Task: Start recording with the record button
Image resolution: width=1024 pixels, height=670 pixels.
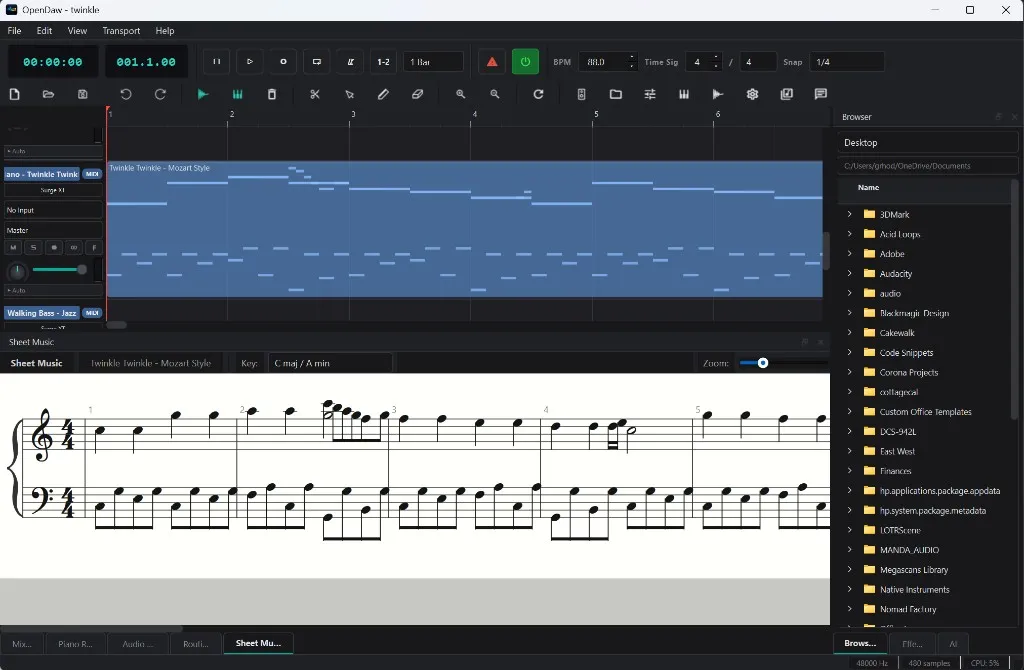Action: [x=283, y=61]
